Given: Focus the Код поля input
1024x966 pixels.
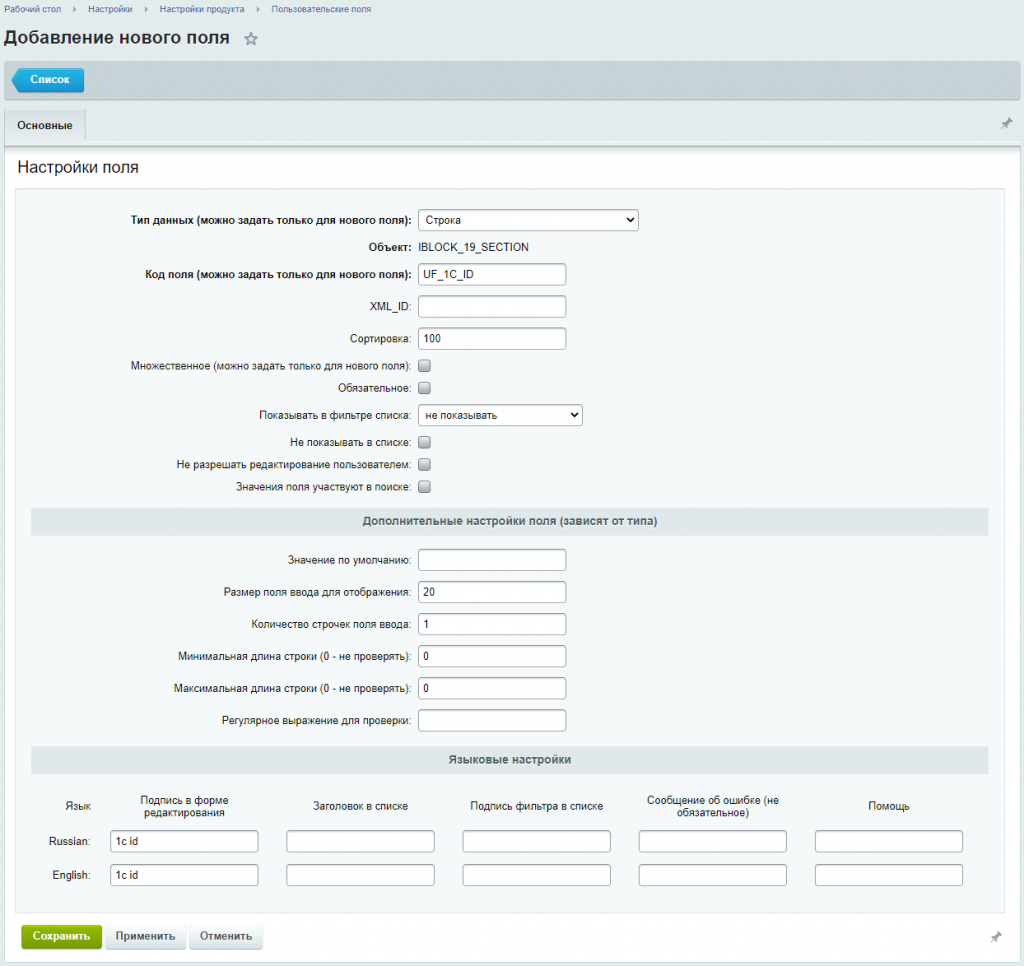Looking at the screenshot, I should [x=492, y=274].
